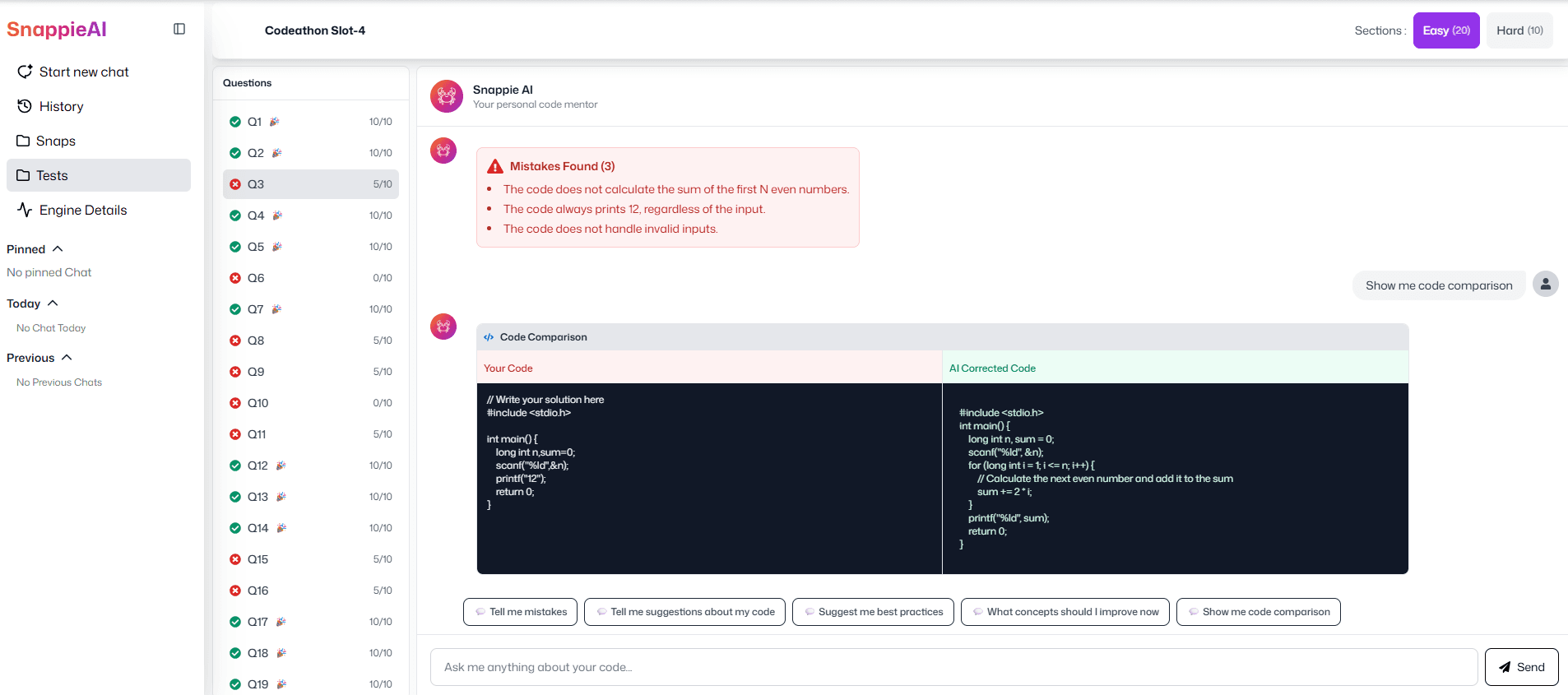1568x695 pixels.
Task: Click the 'No pinned Chat' text
Action: (x=49, y=272)
